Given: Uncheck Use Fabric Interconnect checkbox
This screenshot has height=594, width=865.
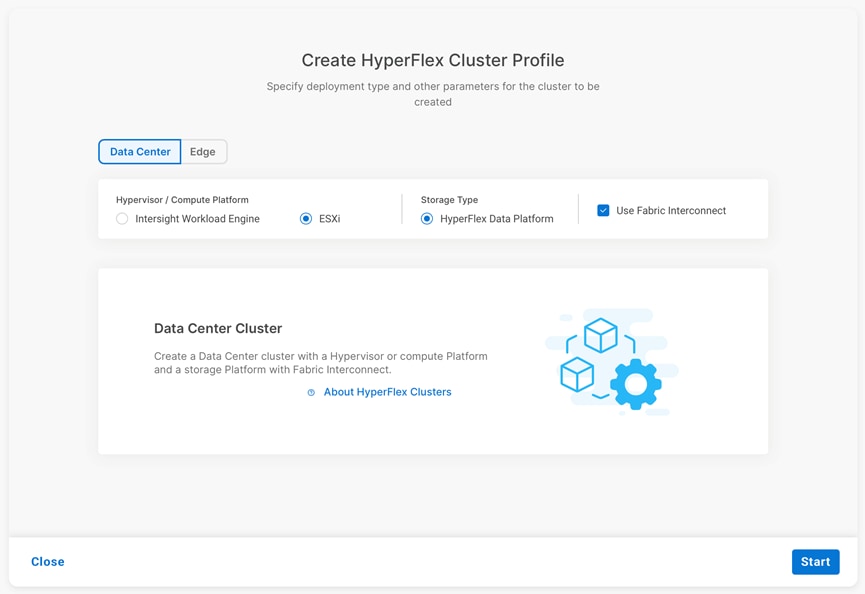Looking at the screenshot, I should pos(603,211).
